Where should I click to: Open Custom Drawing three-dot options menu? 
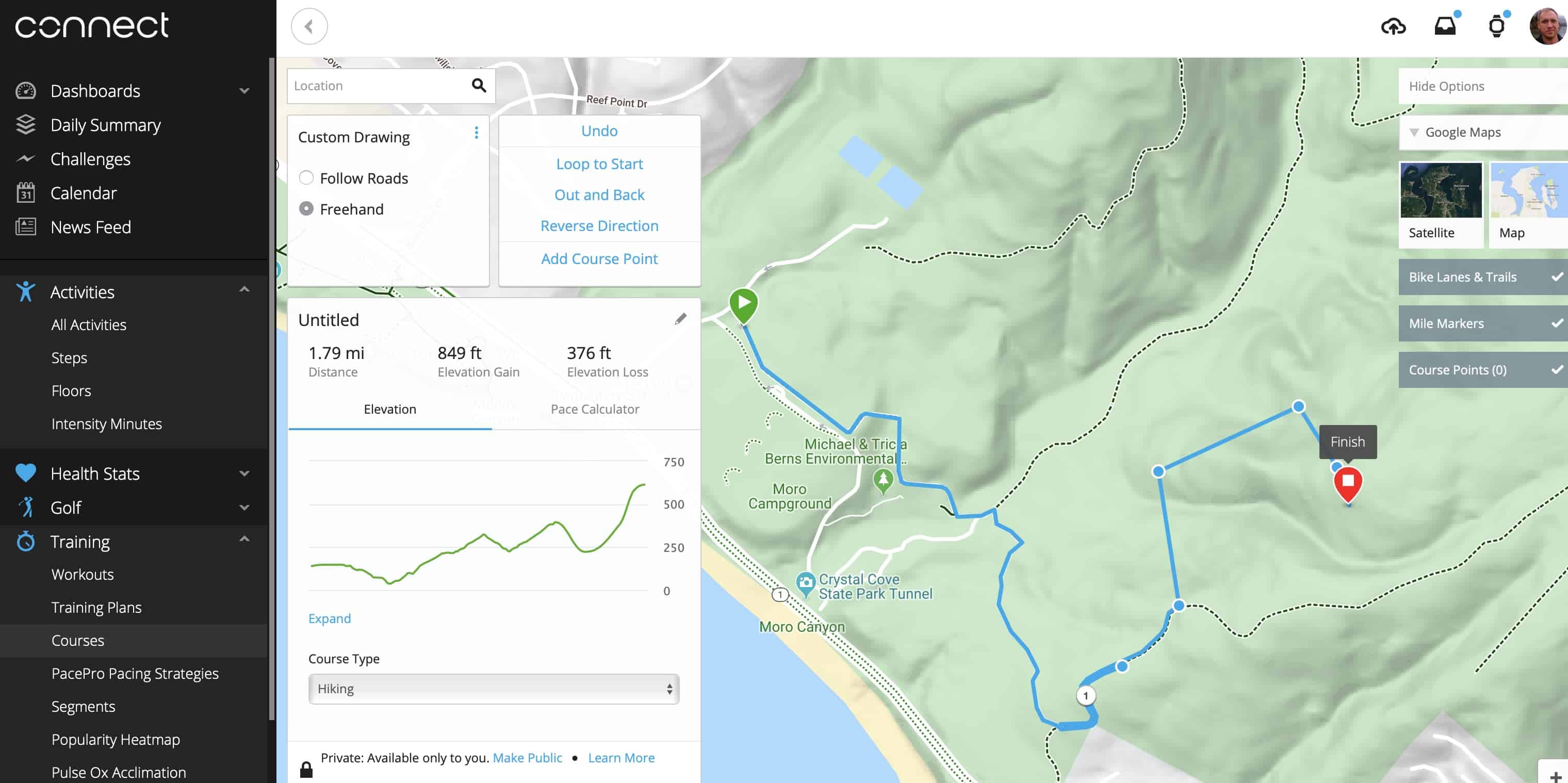pos(476,133)
